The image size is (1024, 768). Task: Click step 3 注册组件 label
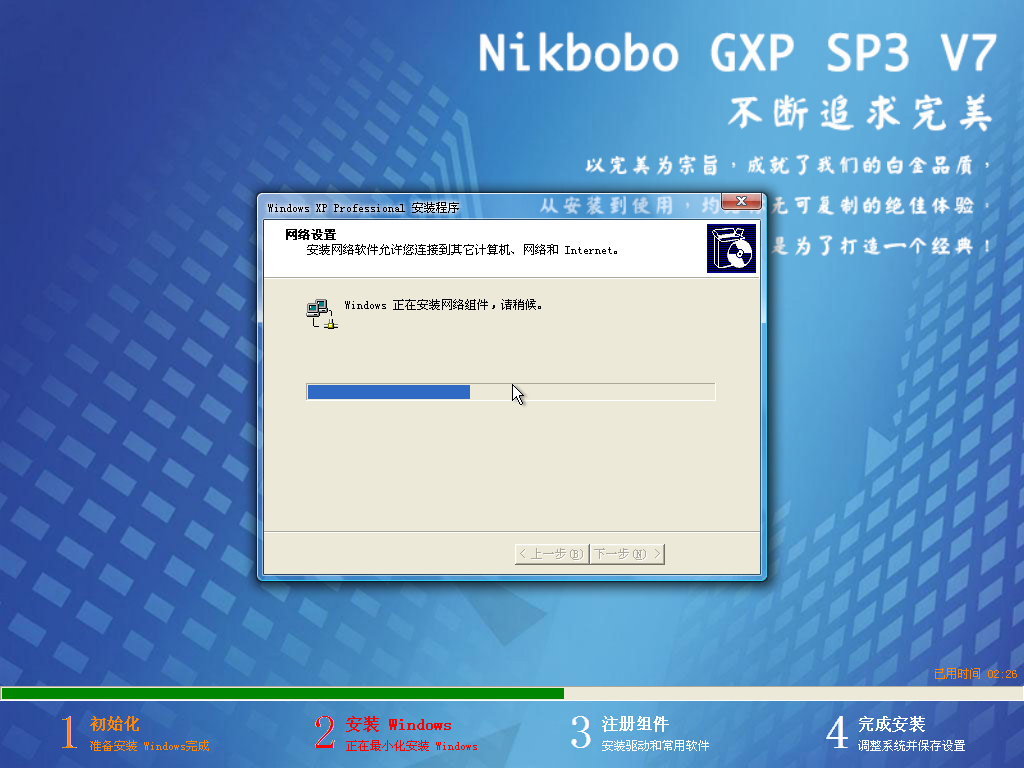[x=635, y=724]
